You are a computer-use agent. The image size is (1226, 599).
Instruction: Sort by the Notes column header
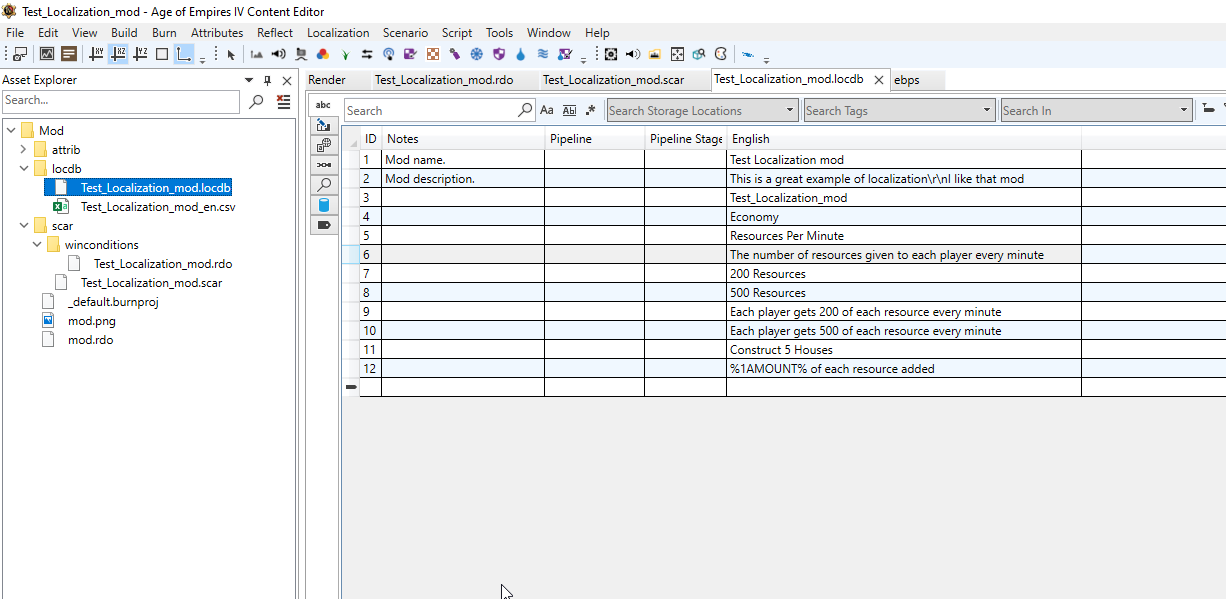463,139
